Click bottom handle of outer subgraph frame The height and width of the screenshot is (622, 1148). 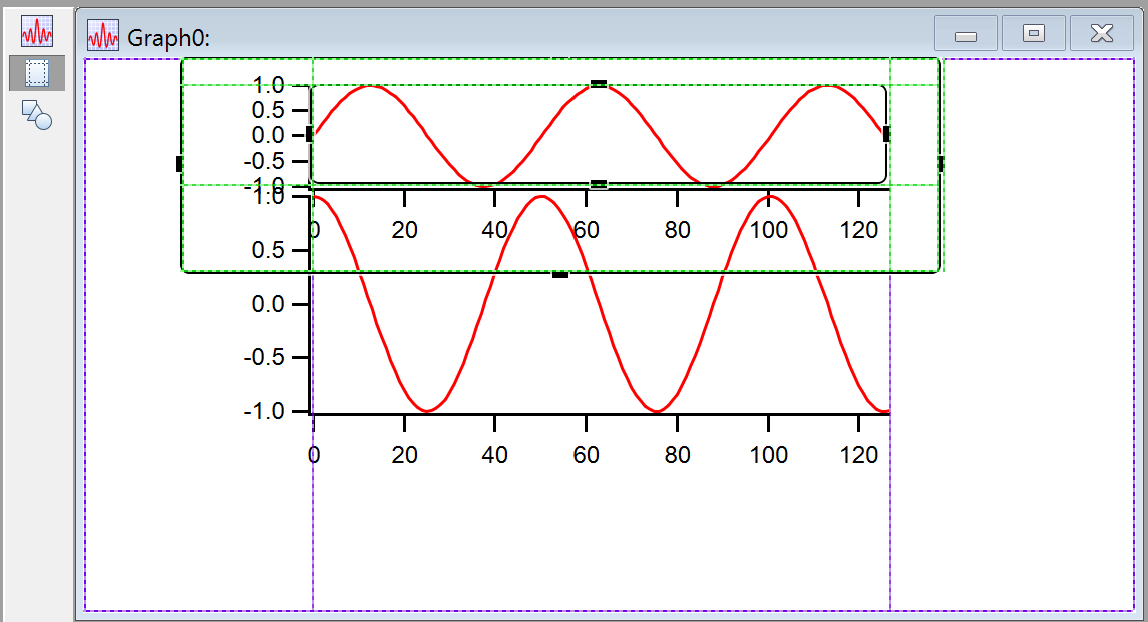click(x=560, y=273)
